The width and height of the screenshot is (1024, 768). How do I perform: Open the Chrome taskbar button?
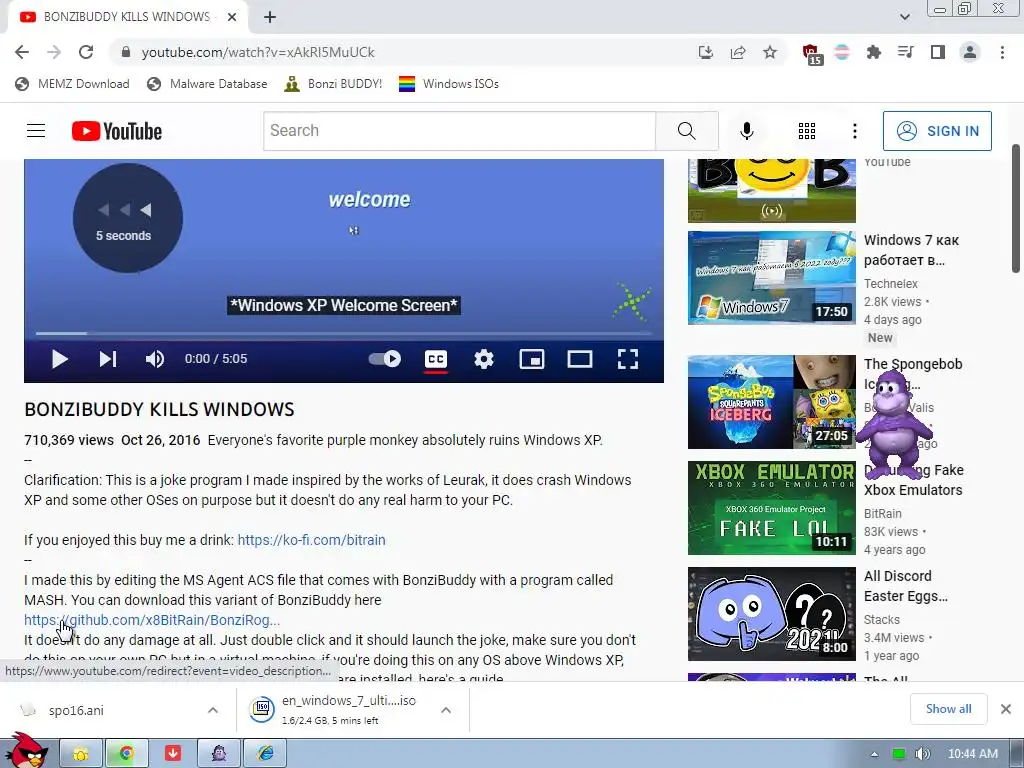pos(127,754)
